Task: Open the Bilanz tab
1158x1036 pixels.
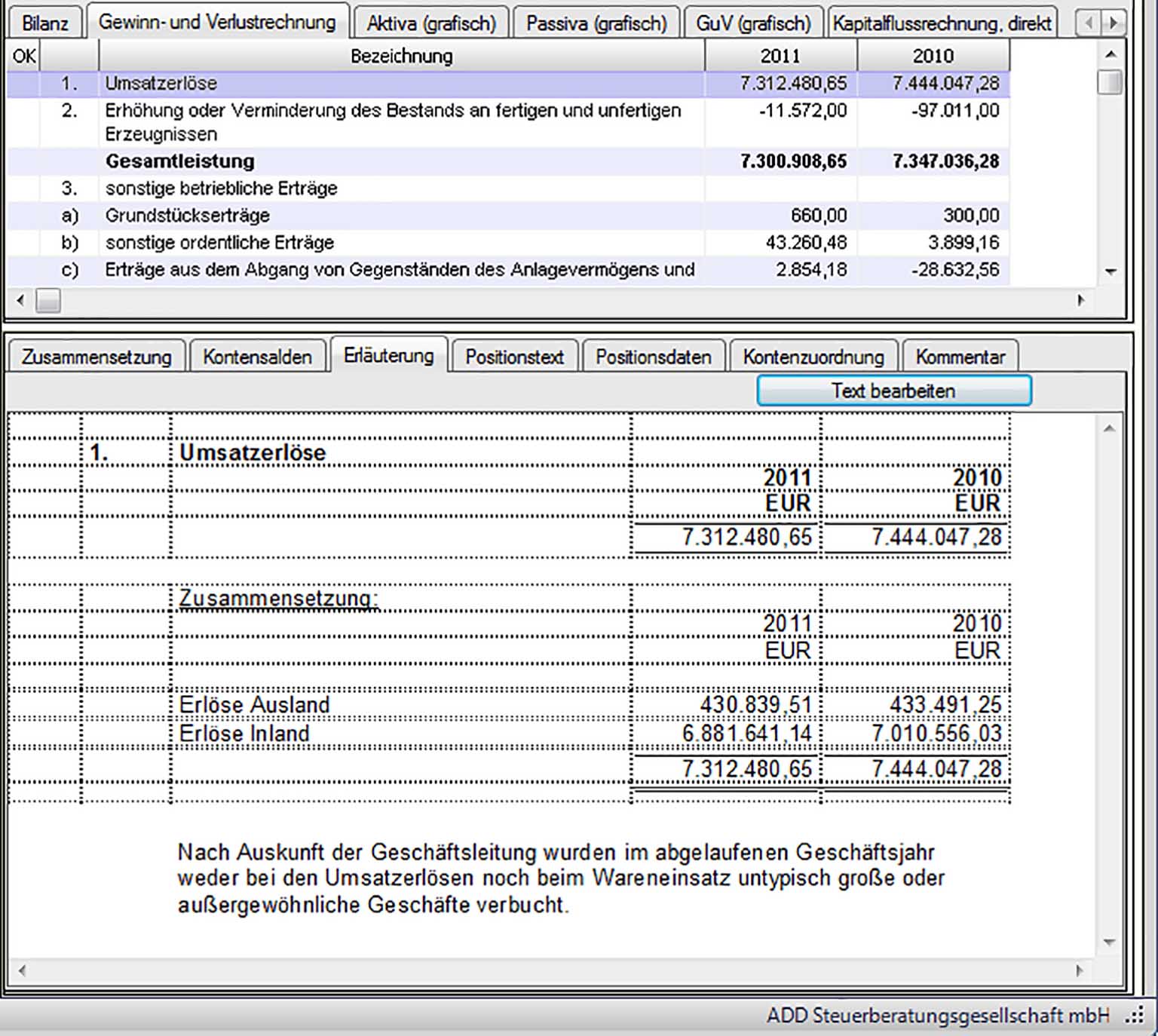Action: tap(44, 23)
